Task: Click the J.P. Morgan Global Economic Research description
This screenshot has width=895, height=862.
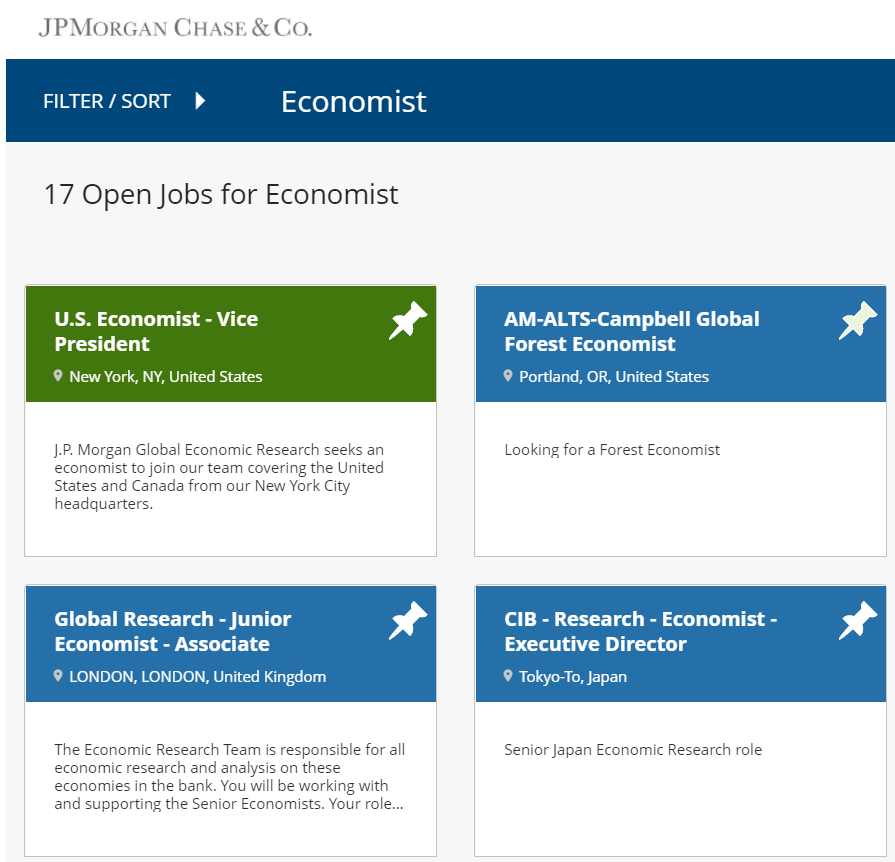Action: [x=219, y=477]
